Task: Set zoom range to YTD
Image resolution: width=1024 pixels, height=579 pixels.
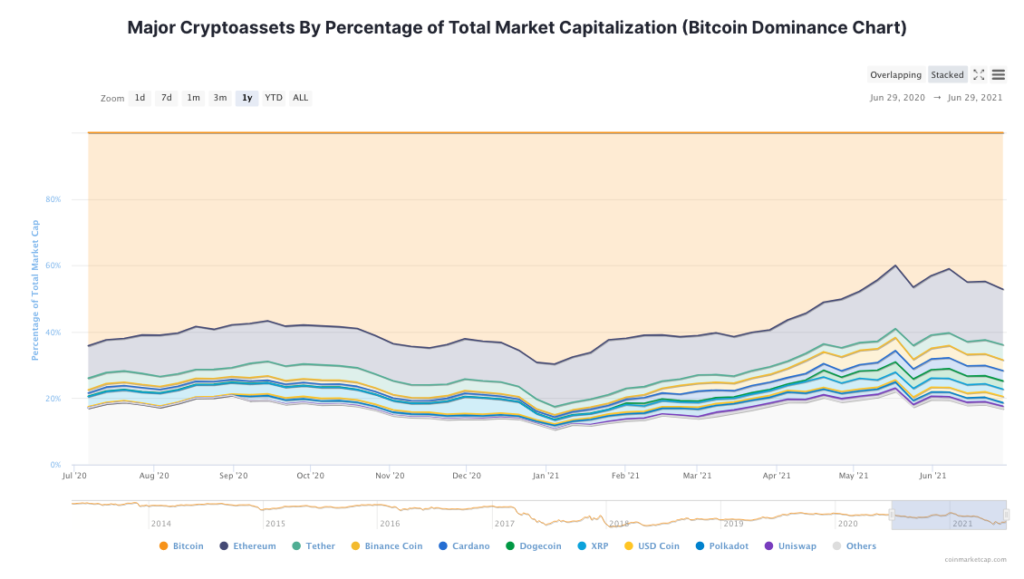Action: 272,97
